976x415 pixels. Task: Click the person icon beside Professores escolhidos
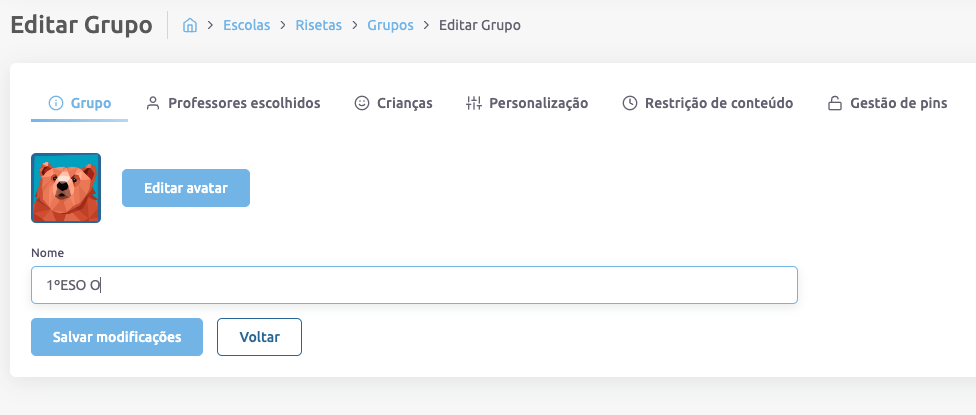point(153,103)
